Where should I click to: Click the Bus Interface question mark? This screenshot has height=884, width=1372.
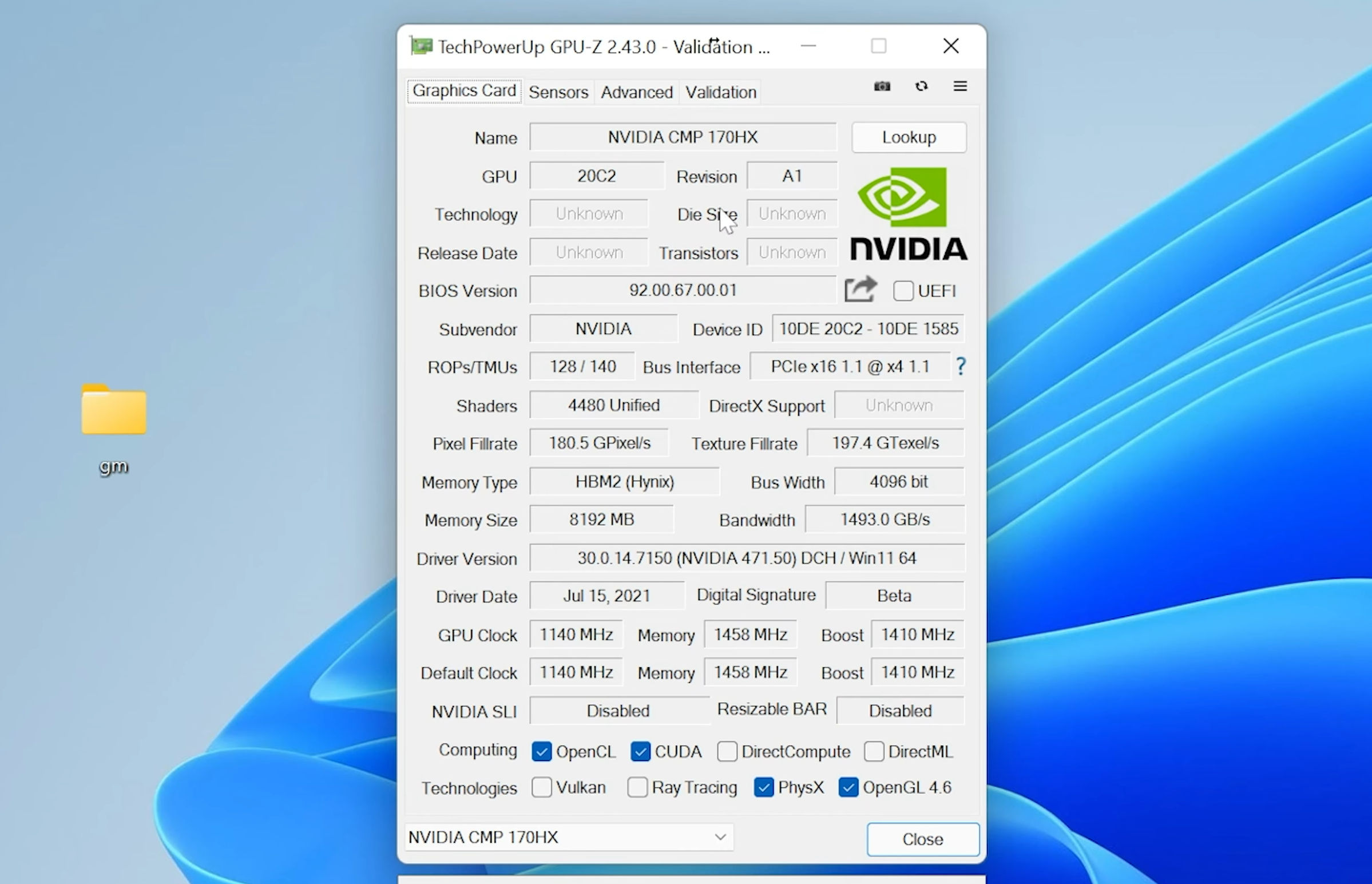(961, 366)
